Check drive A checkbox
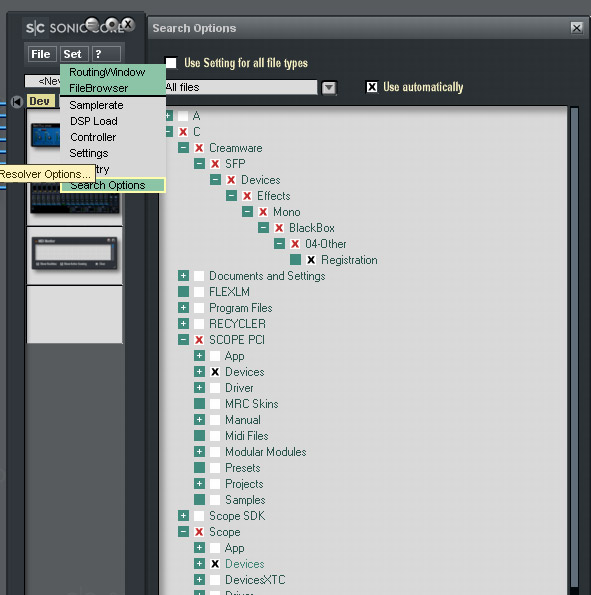Image resolution: width=591 pixels, height=595 pixels. coord(183,116)
